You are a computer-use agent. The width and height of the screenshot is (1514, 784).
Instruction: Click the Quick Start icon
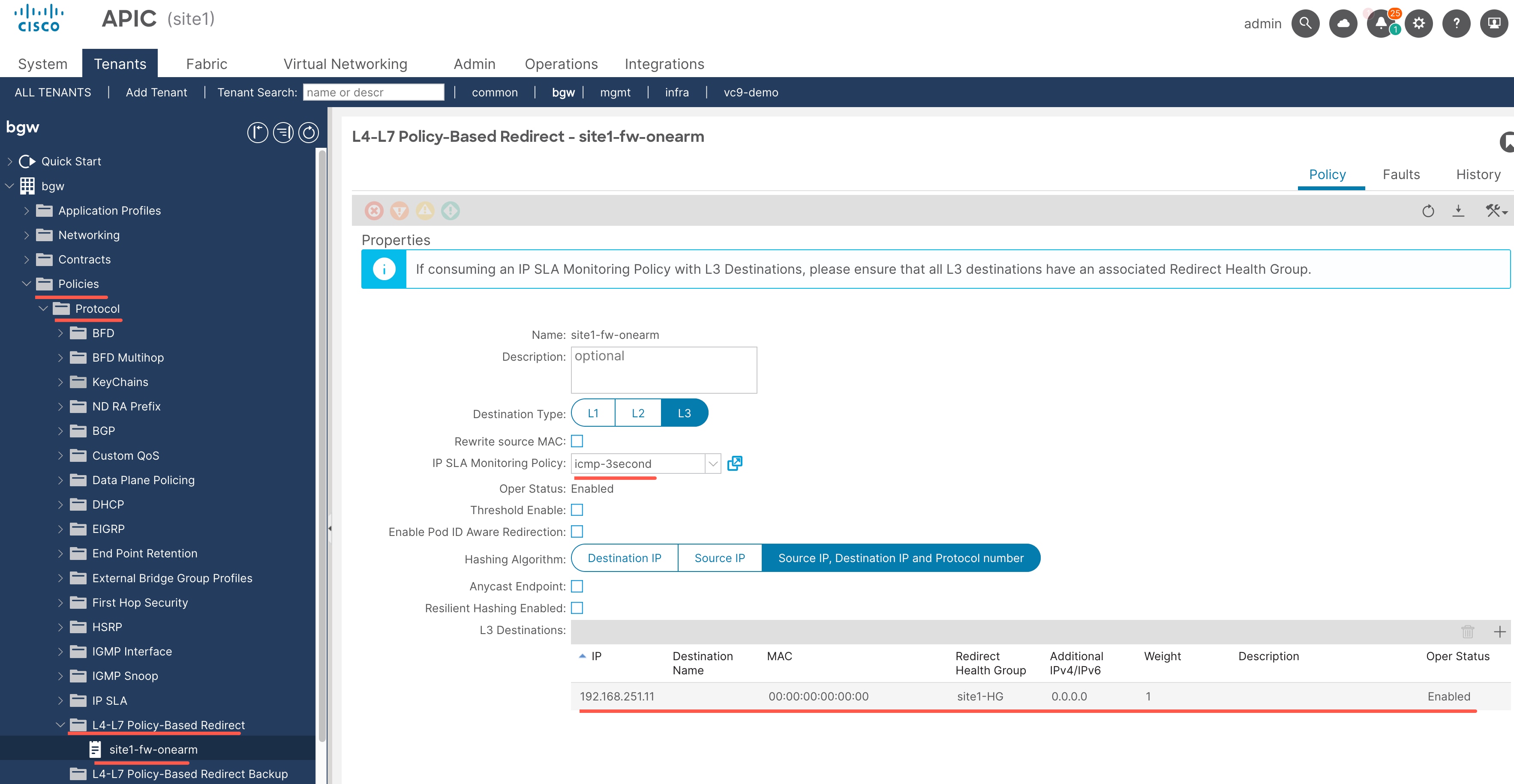tap(27, 162)
